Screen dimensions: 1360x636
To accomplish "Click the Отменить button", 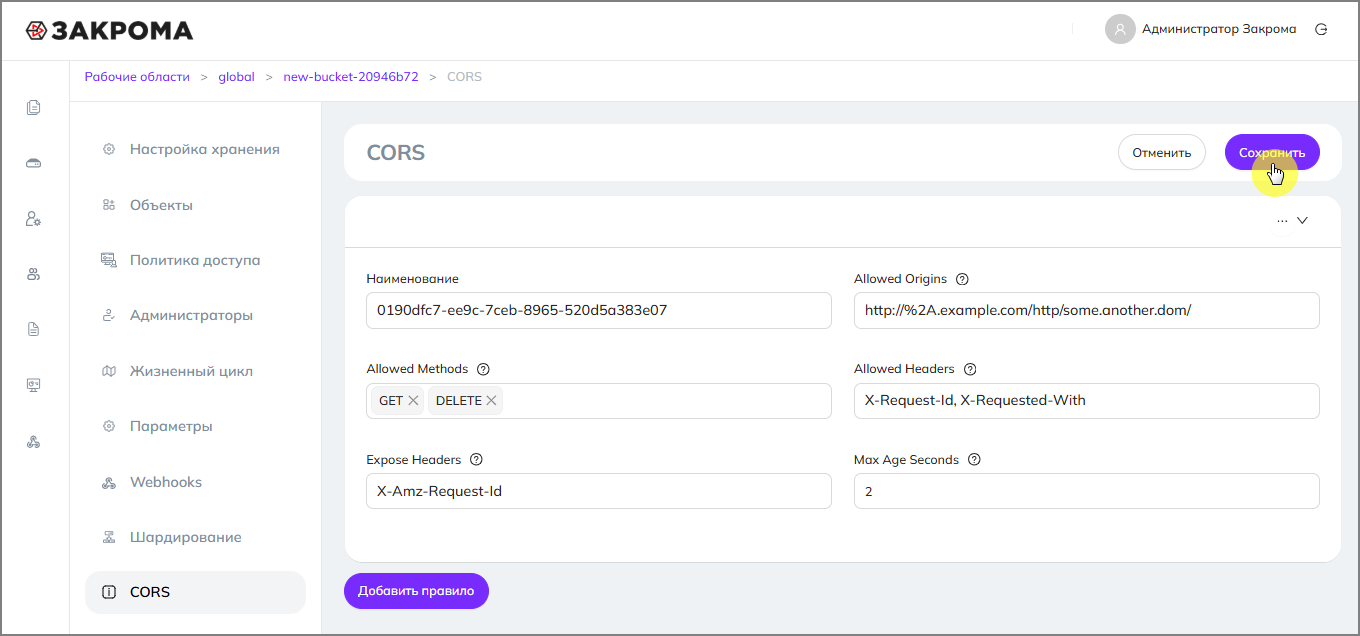I will point(1161,153).
